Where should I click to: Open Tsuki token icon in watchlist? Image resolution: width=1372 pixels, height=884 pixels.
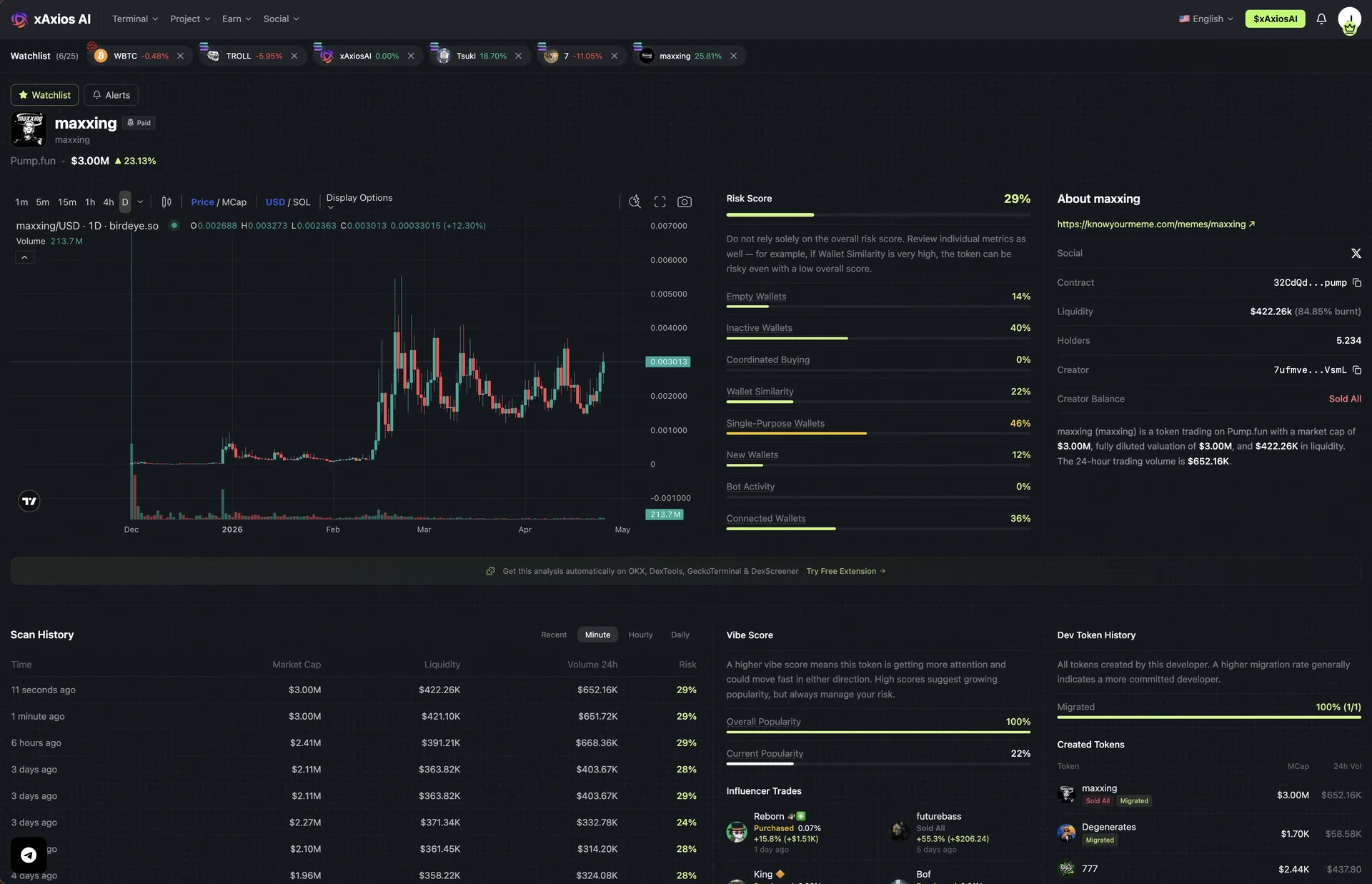(x=444, y=56)
